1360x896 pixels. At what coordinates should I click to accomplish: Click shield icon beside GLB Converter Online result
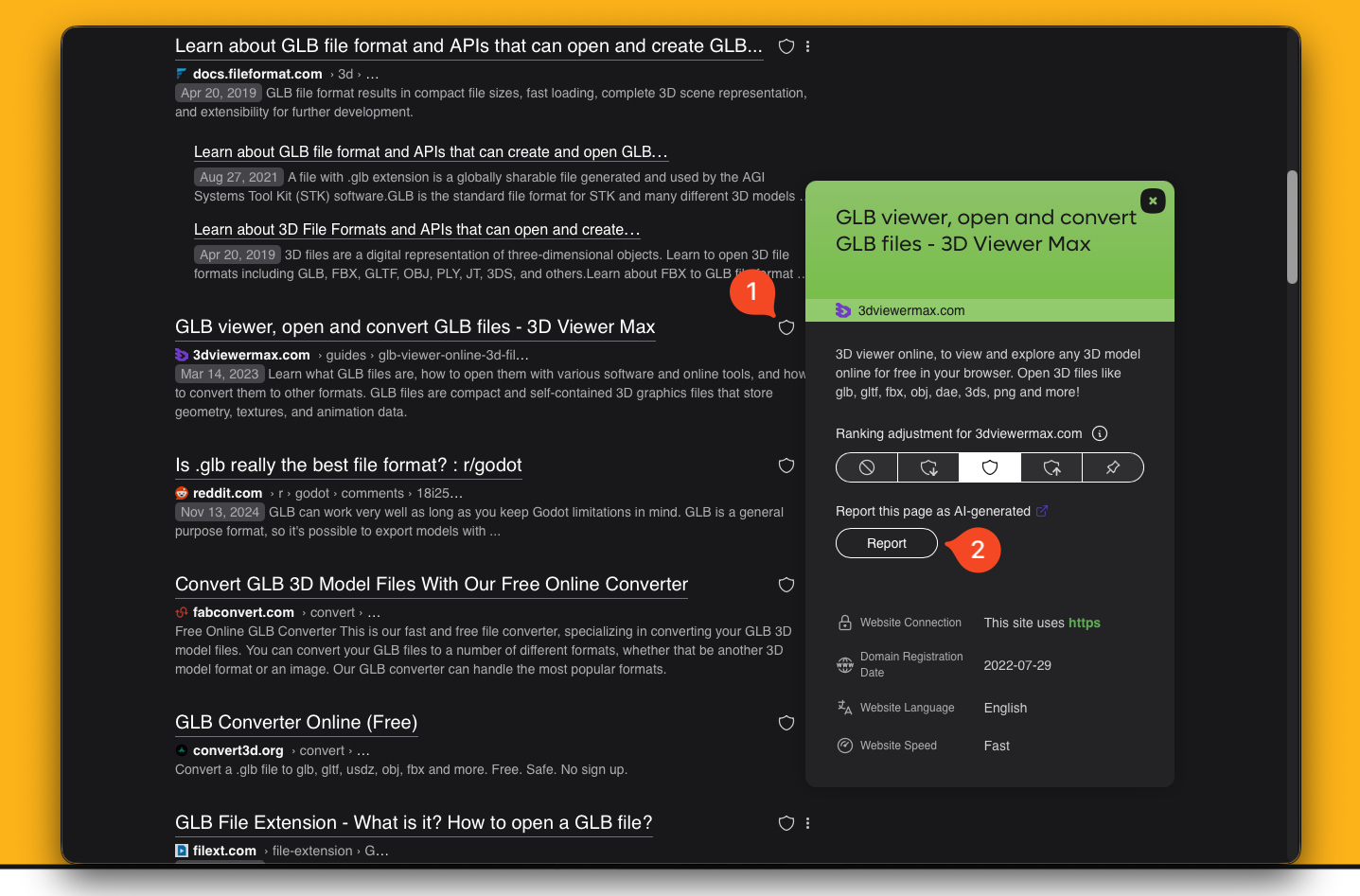click(786, 723)
